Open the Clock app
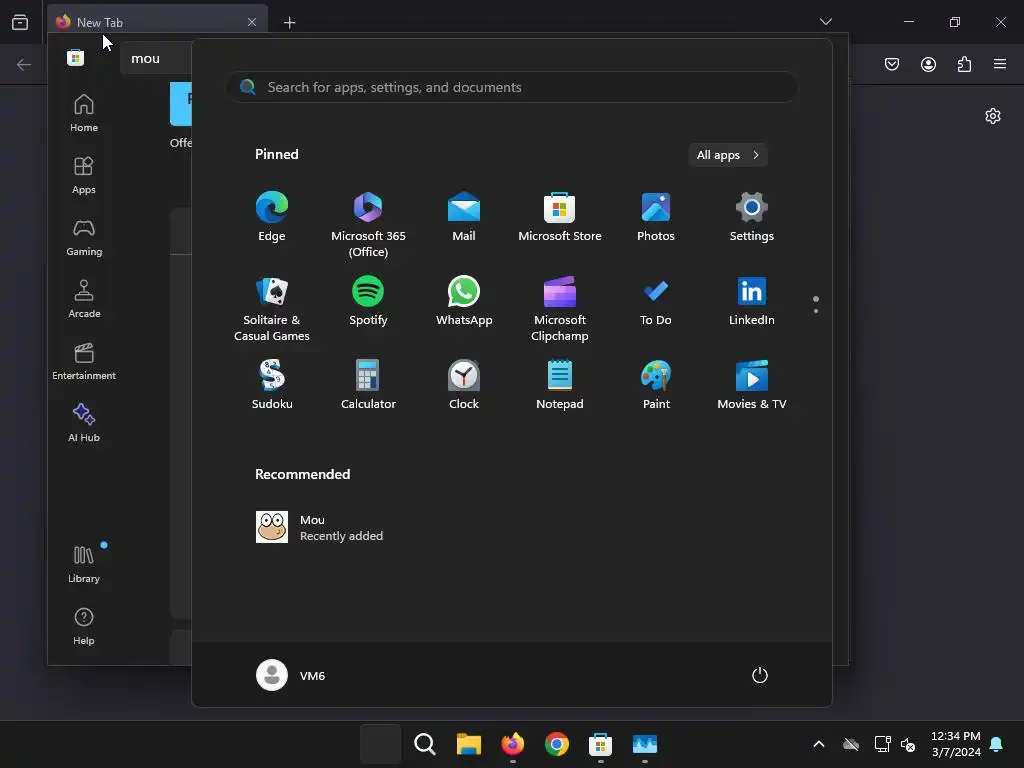Image resolution: width=1024 pixels, height=768 pixels. pyautogui.click(x=464, y=385)
